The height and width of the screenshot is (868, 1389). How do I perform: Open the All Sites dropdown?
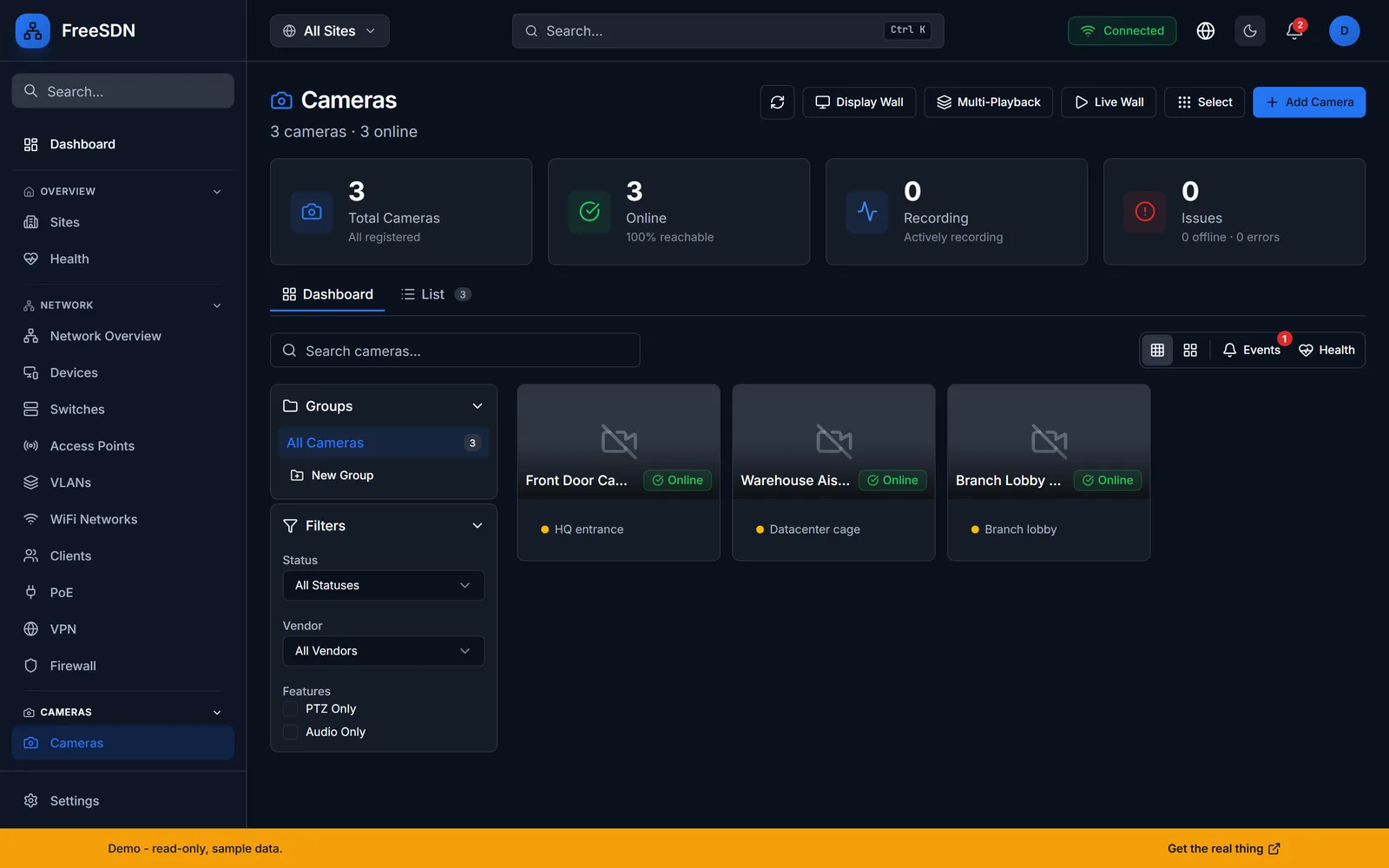click(329, 31)
